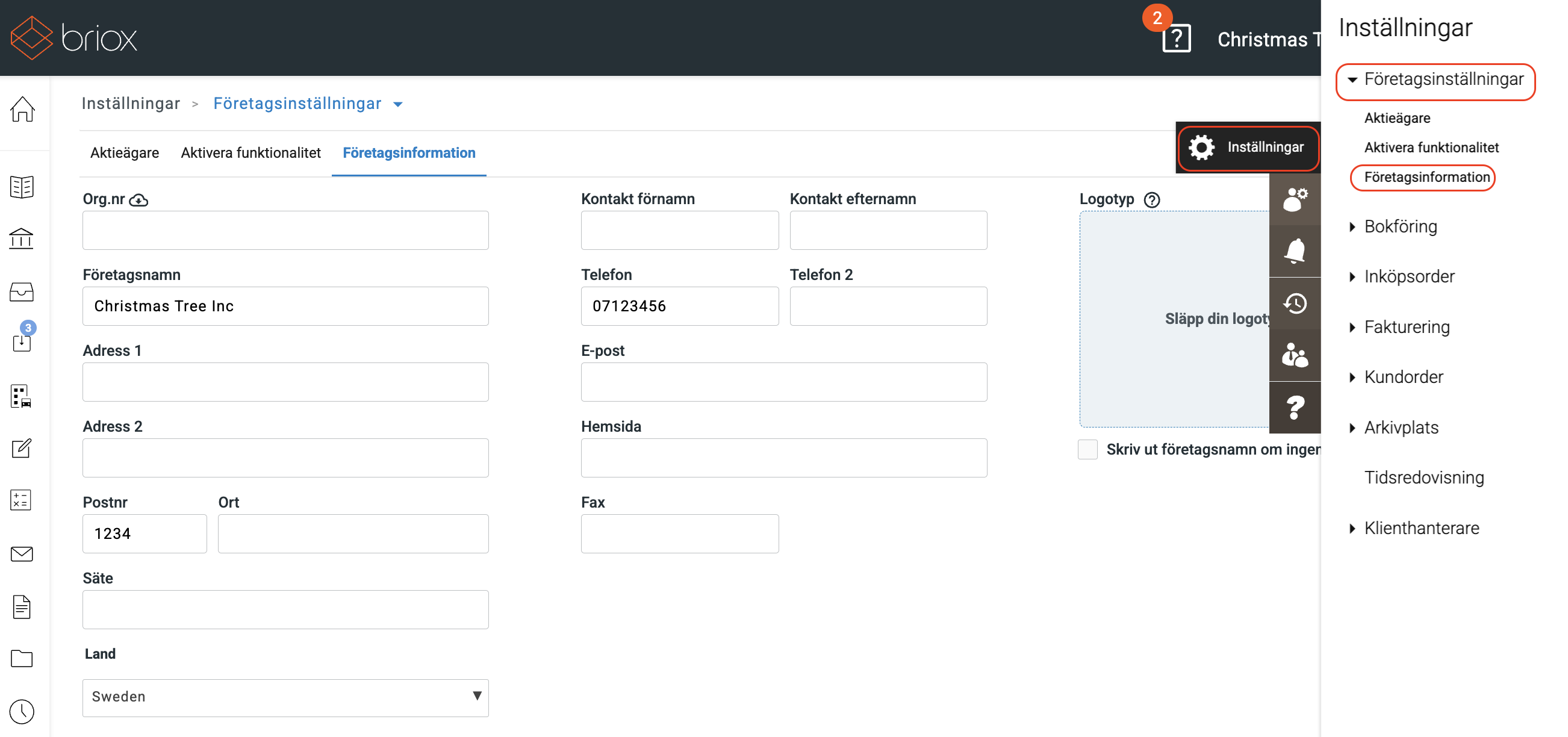Click the Logotyp help circle icon
The width and height of the screenshot is (1568, 737).
(1152, 200)
